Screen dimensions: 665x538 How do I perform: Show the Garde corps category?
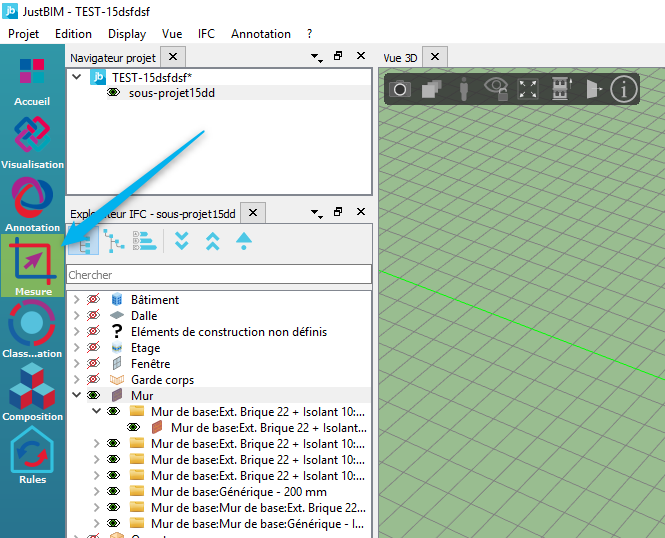tap(93, 379)
